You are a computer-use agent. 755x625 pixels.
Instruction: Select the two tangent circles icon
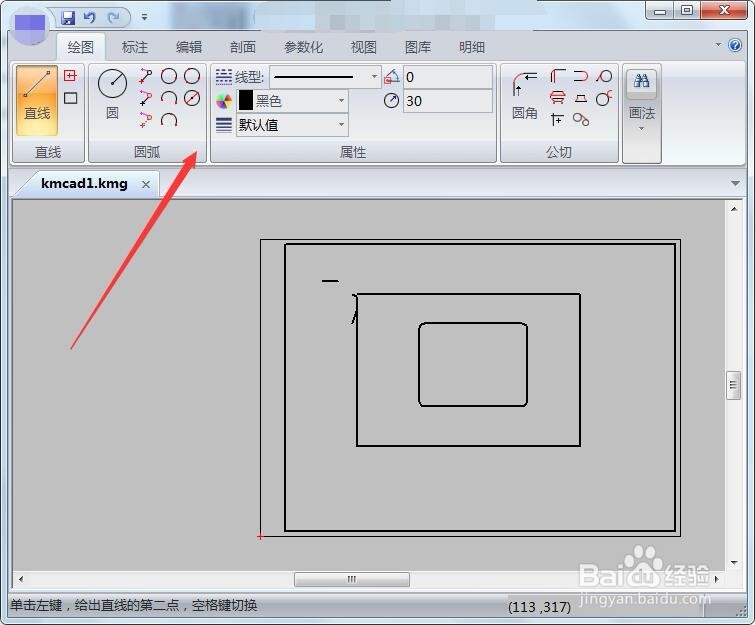[581, 119]
